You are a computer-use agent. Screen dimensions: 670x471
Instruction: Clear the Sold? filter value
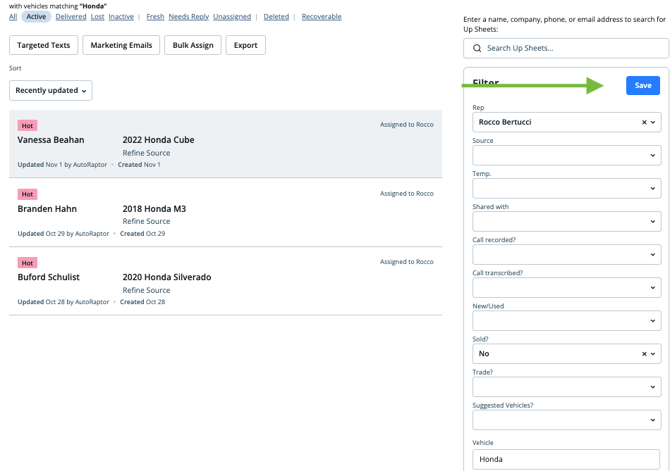pyautogui.click(x=643, y=354)
